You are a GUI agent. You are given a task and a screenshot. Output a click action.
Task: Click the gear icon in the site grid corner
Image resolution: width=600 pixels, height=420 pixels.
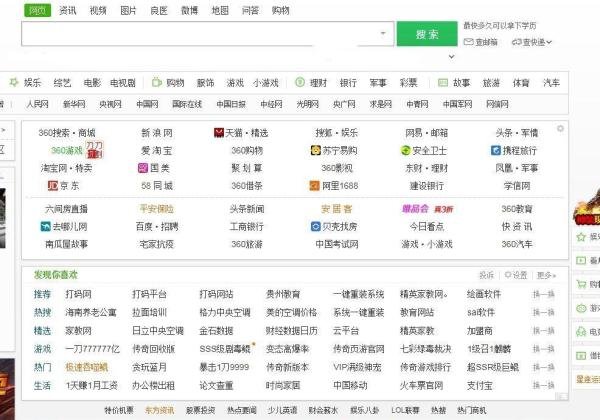pyautogui.click(x=560, y=129)
